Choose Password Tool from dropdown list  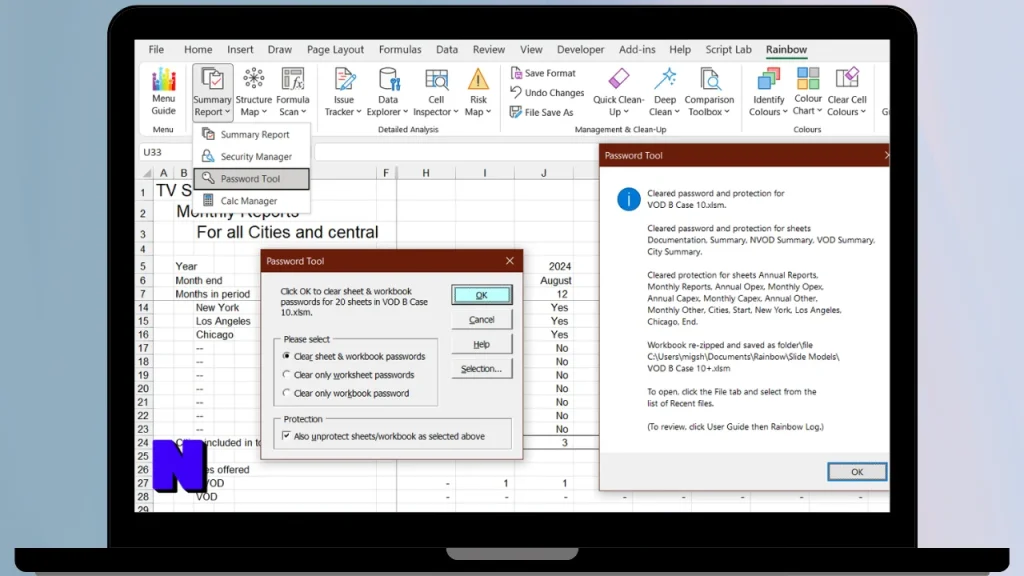click(x=252, y=178)
